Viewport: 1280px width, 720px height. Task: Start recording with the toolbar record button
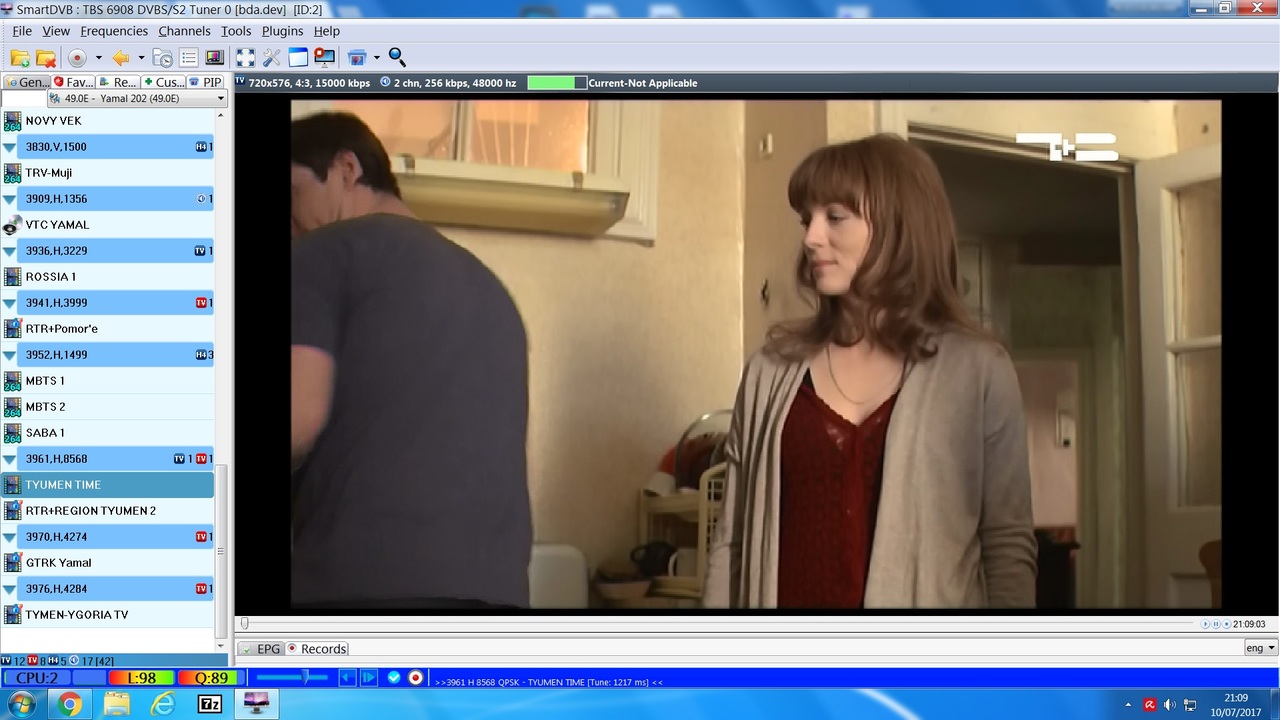77,58
